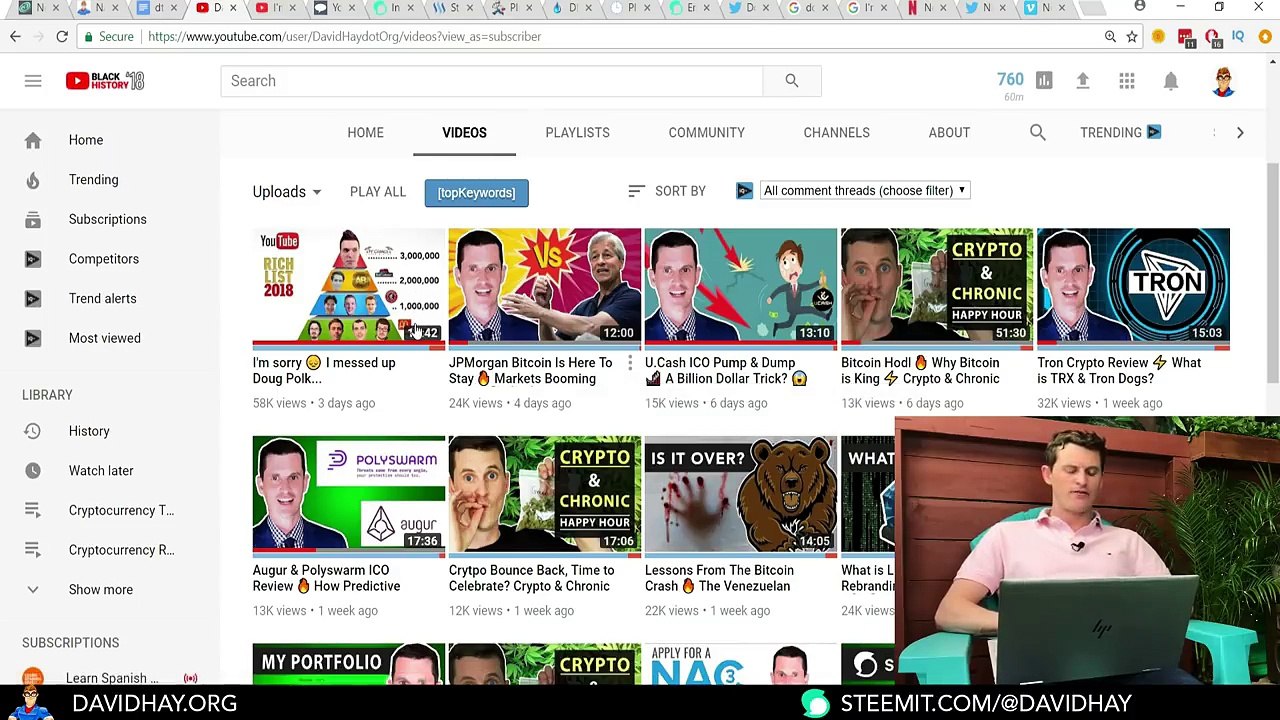Click the PLAY ALL button
This screenshot has width=1280, height=720.
coord(378,192)
